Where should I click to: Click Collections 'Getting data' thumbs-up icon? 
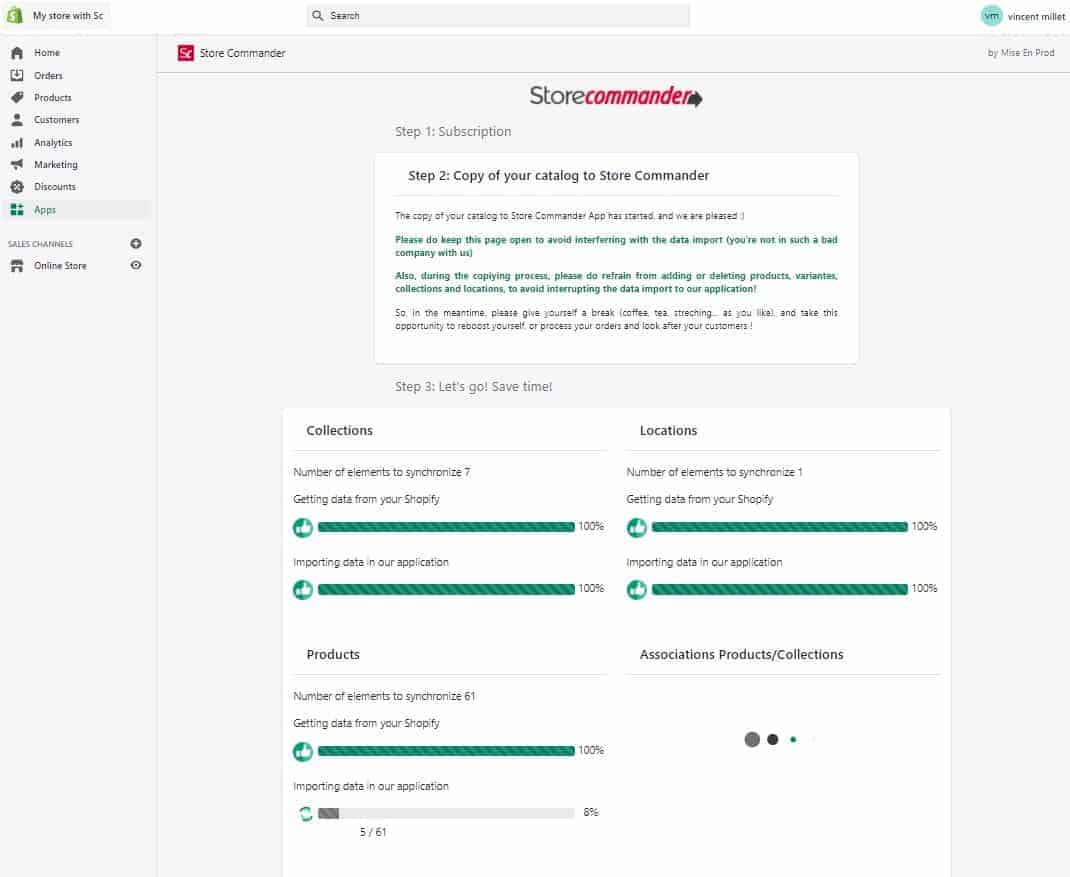pos(303,527)
